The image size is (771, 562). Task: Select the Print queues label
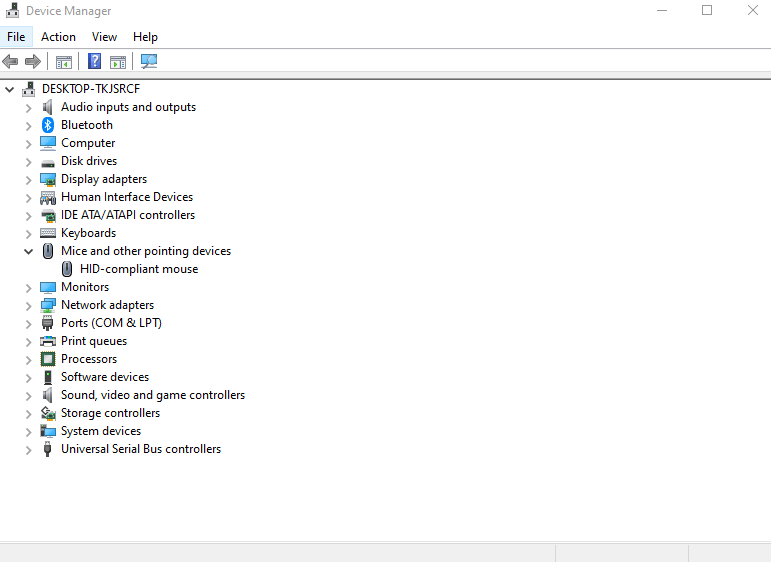coord(94,341)
